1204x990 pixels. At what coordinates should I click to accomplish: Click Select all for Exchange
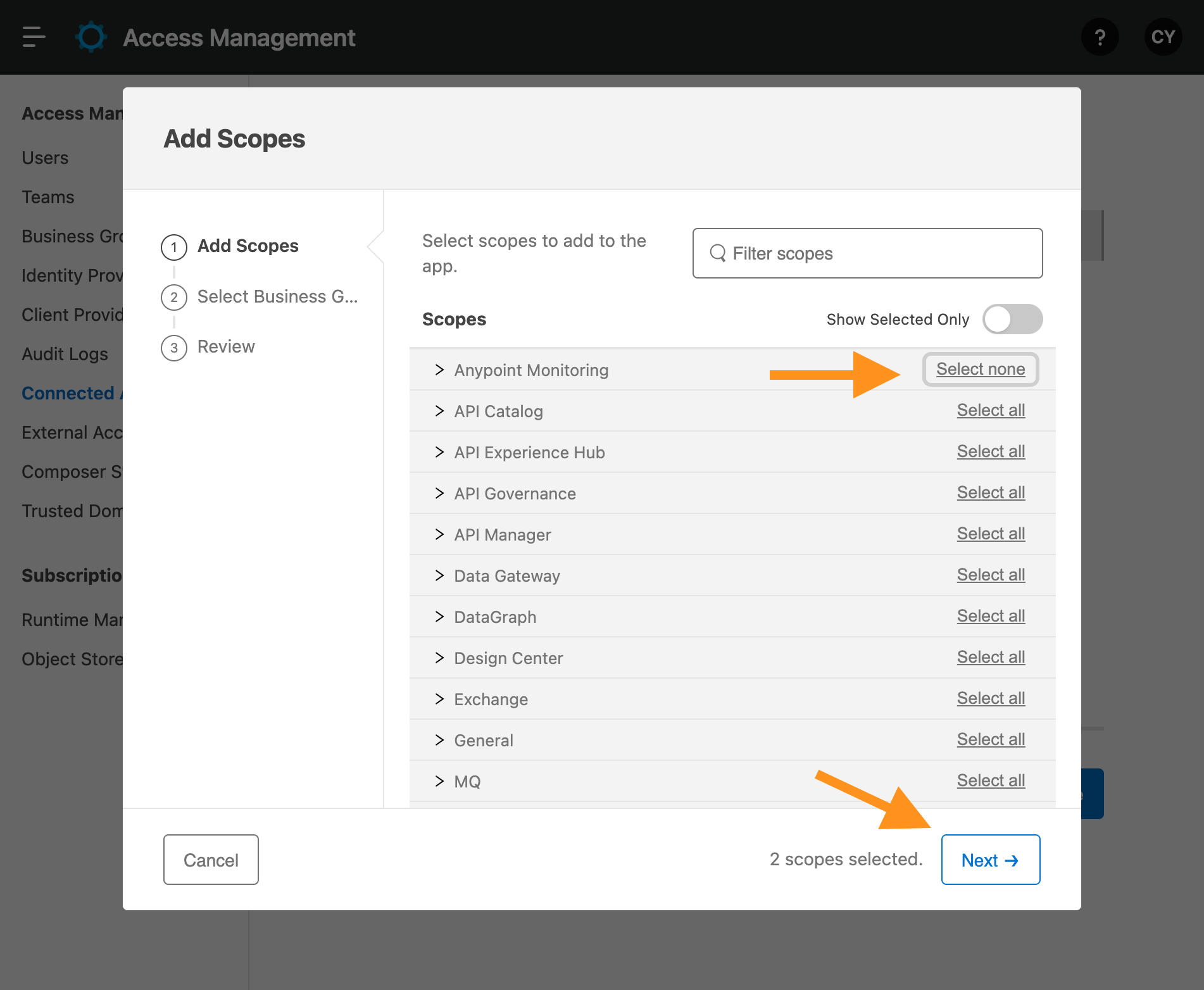[991, 698]
